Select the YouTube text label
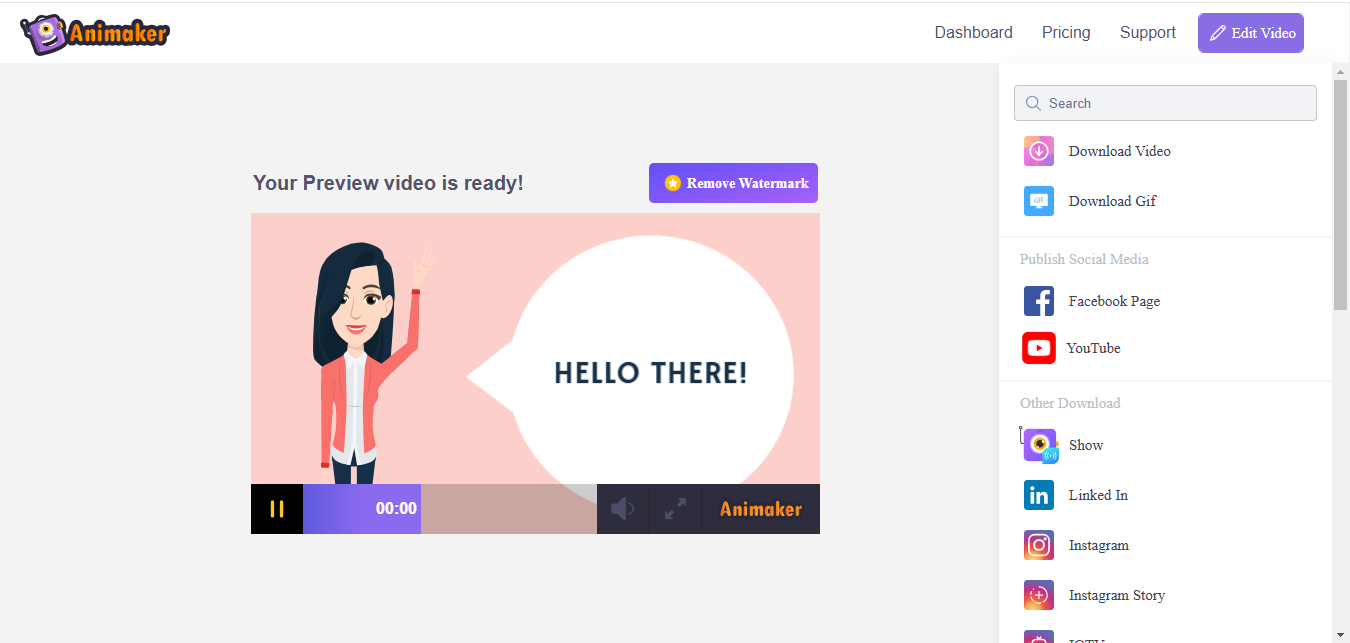1350x643 pixels. pyautogui.click(x=1093, y=348)
